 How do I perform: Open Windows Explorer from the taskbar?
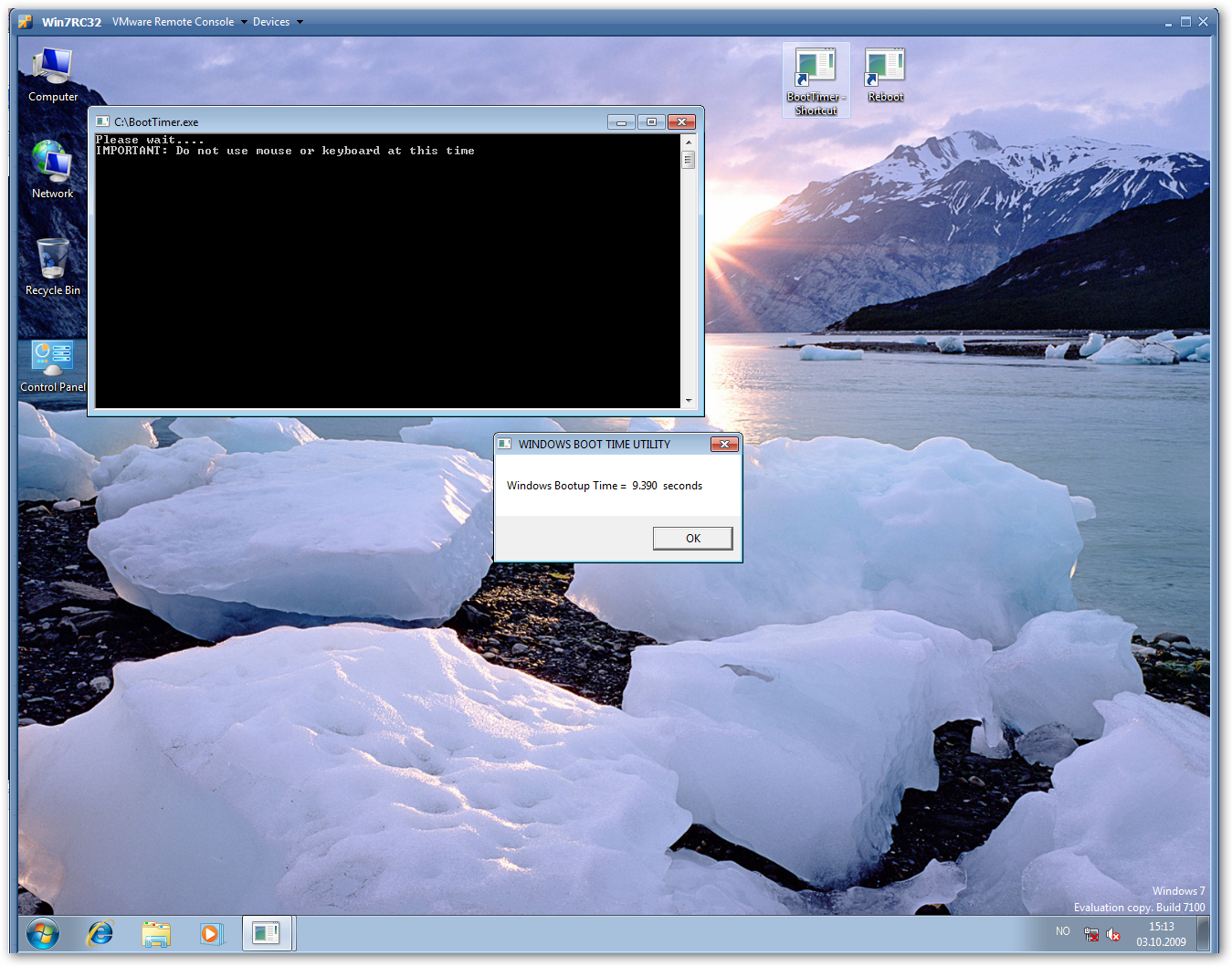(x=156, y=934)
